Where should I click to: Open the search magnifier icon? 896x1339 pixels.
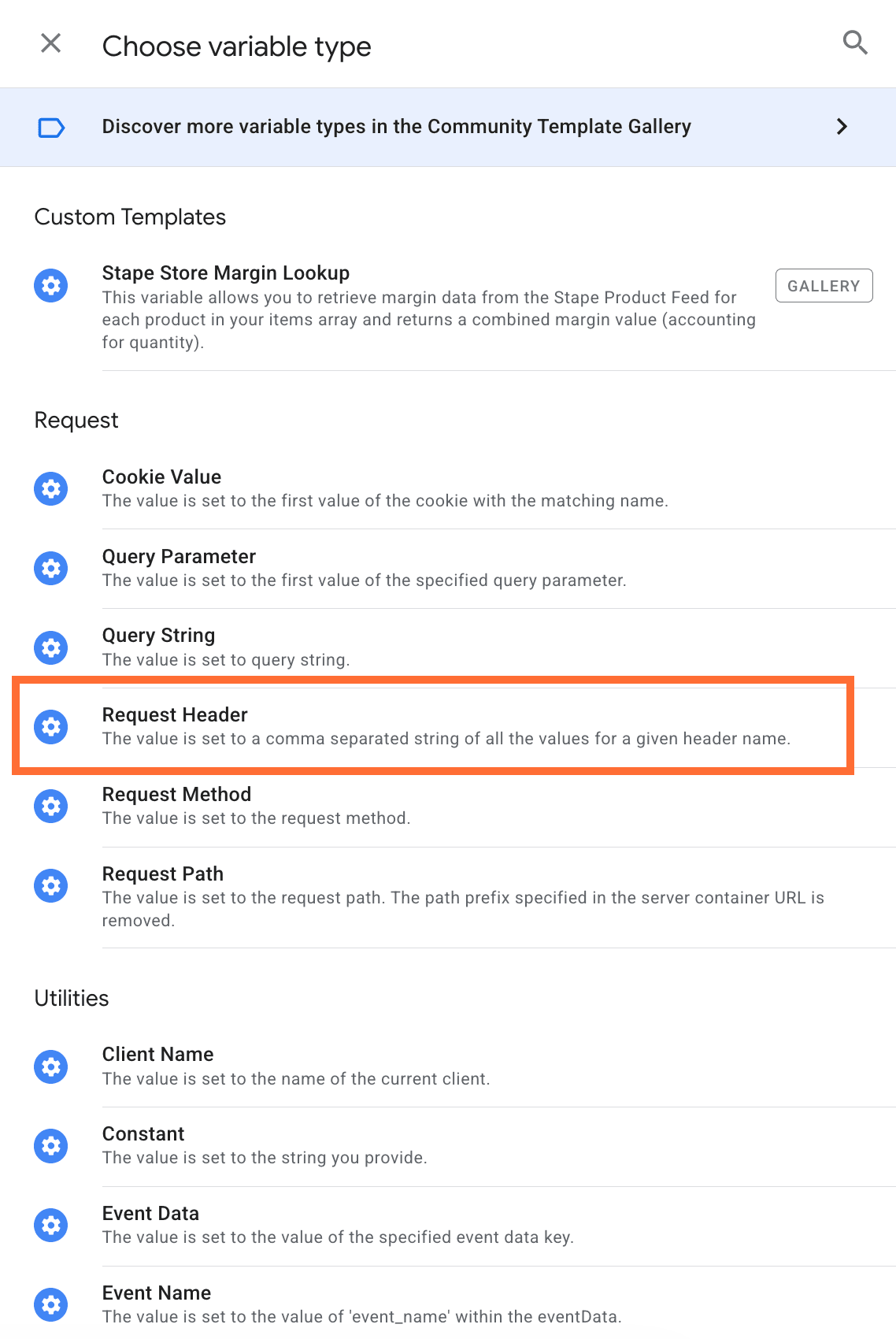[855, 43]
